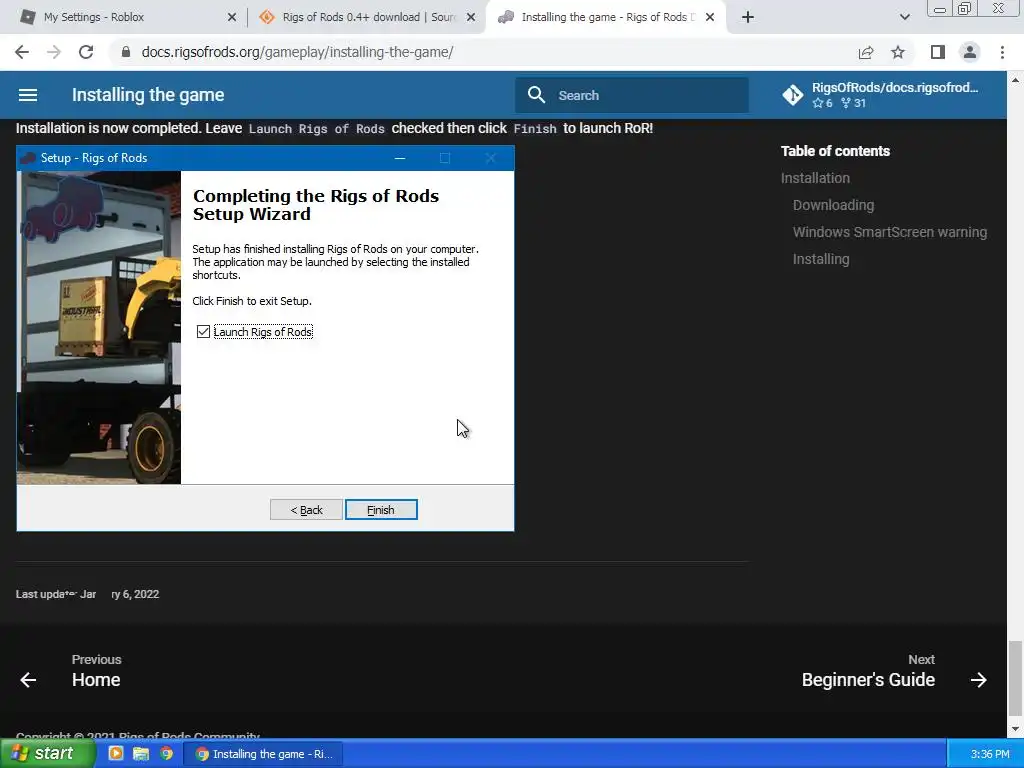Open a new browser tab
This screenshot has height=768, width=1024.
click(748, 18)
